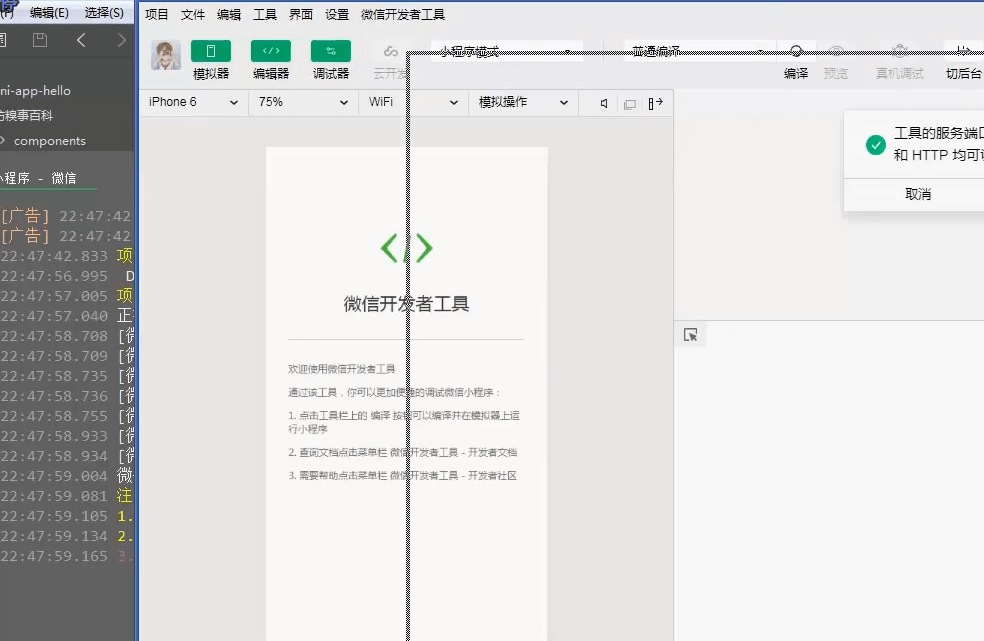
Task: Open 选择(S) menu in HBuilder window
Action: (104, 13)
